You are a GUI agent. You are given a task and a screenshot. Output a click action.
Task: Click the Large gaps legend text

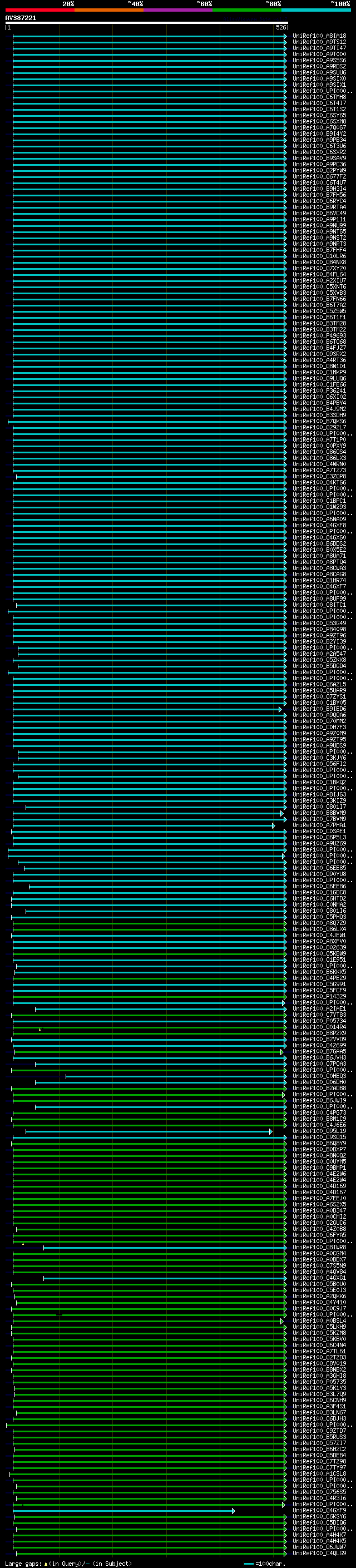68,1563
